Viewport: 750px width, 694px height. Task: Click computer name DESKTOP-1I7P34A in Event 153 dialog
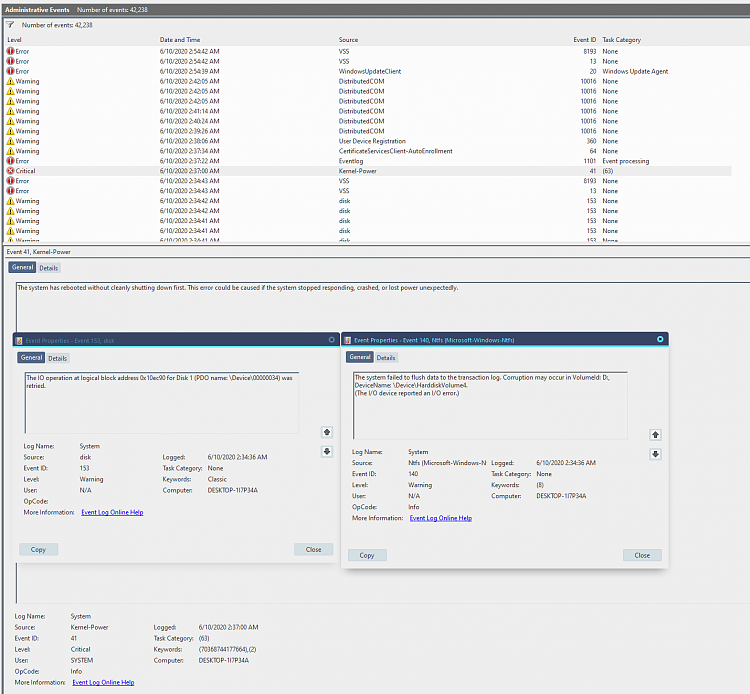232,490
